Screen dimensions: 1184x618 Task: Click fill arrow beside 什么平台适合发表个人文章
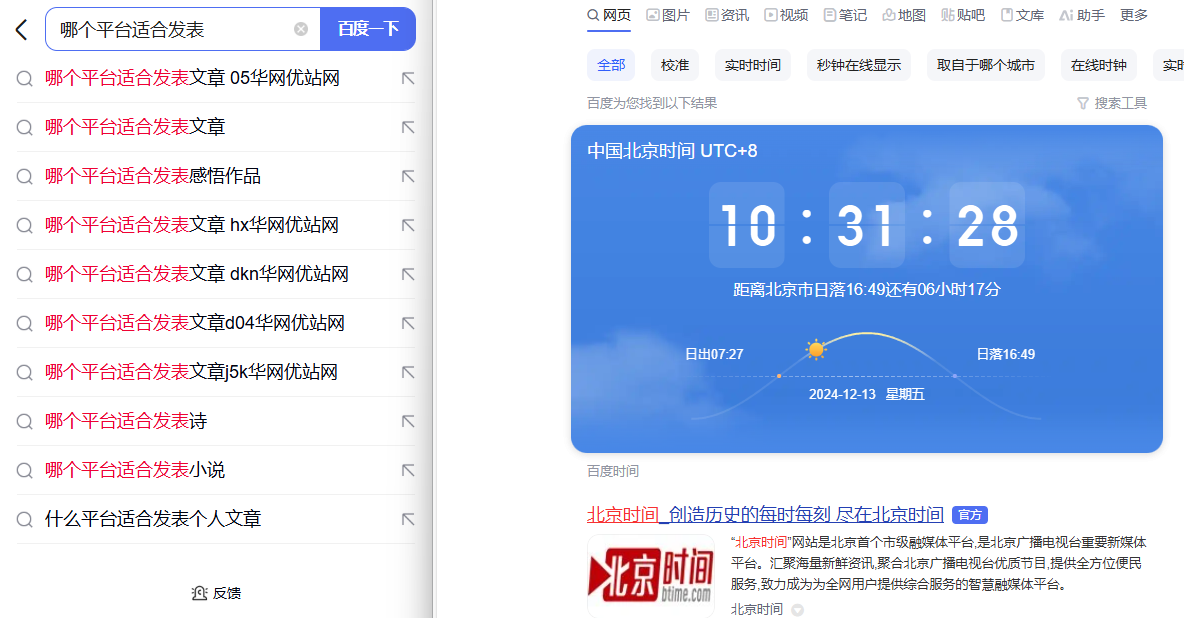click(x=408, y=519)
